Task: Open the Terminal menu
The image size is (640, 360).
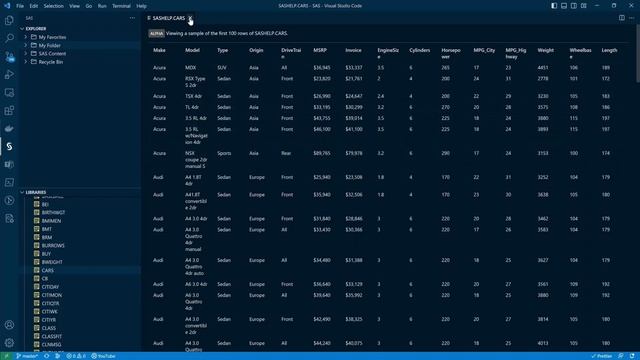Action: 121,6
